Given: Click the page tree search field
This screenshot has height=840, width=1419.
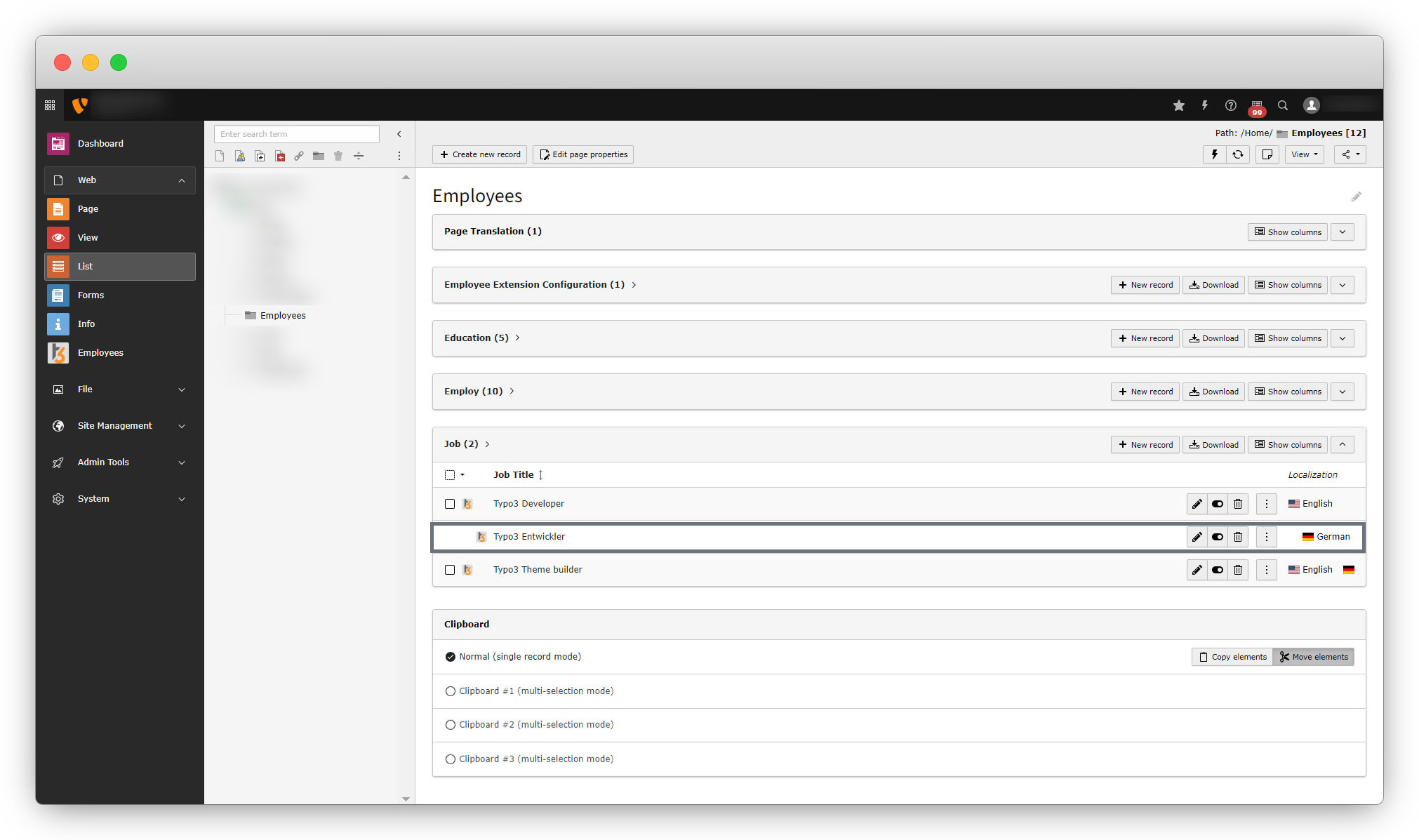Looking at the screenshot, I should (296, 134).
